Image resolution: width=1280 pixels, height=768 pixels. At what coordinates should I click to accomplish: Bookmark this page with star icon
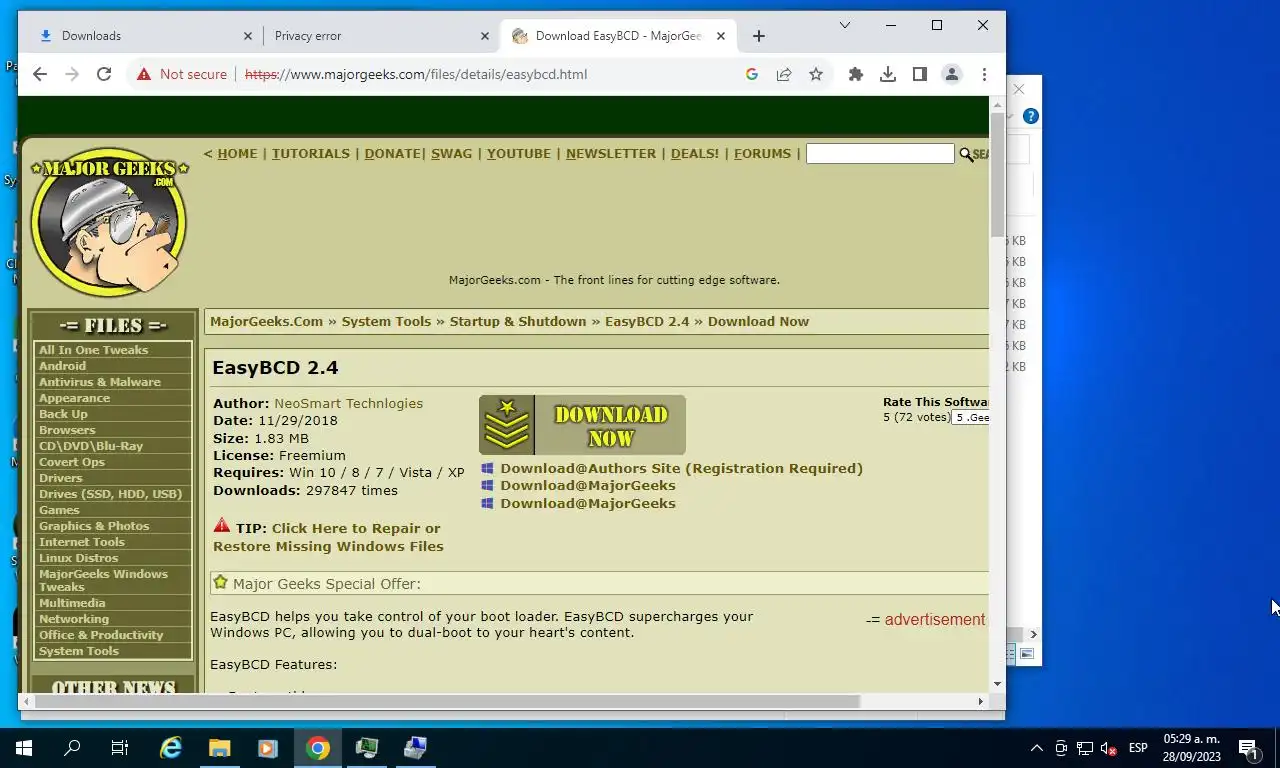[x=816, y=74]
